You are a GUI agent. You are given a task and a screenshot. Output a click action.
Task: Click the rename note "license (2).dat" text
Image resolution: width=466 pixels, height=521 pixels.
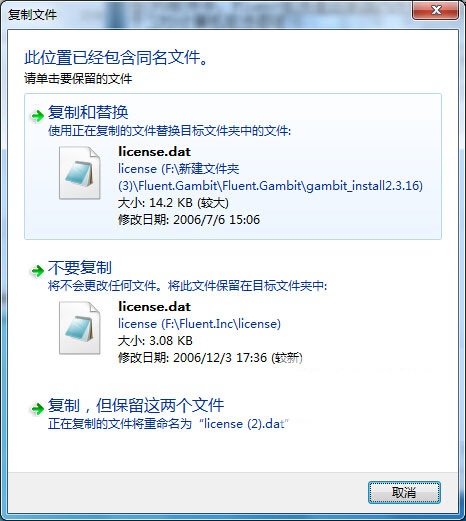[244, 424]
